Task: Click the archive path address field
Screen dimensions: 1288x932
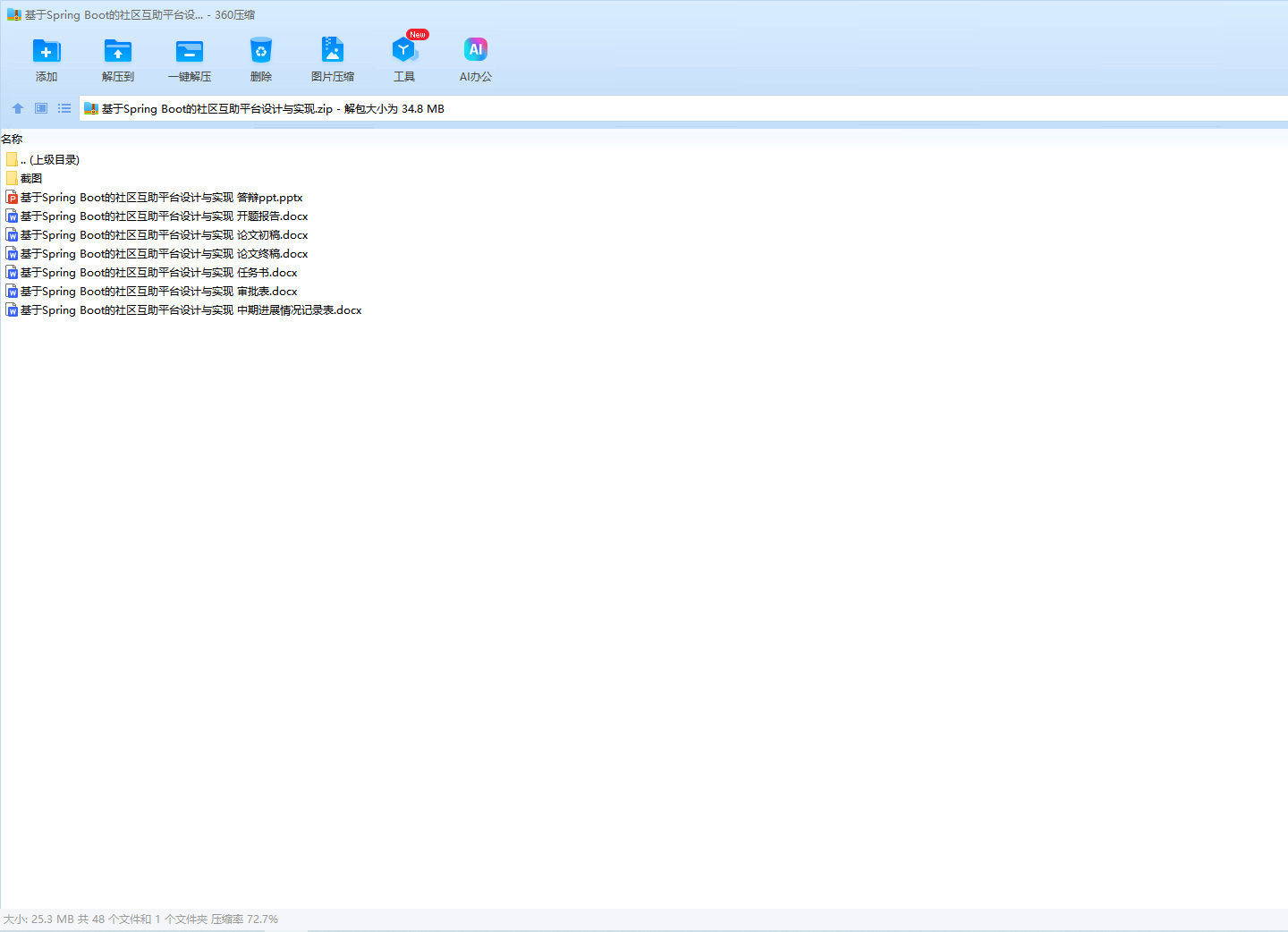Action: [x=683, y=108]
